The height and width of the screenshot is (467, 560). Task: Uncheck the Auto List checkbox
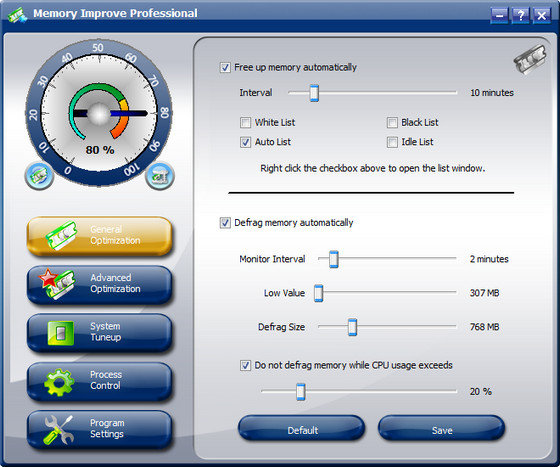(x=245, y=142)
